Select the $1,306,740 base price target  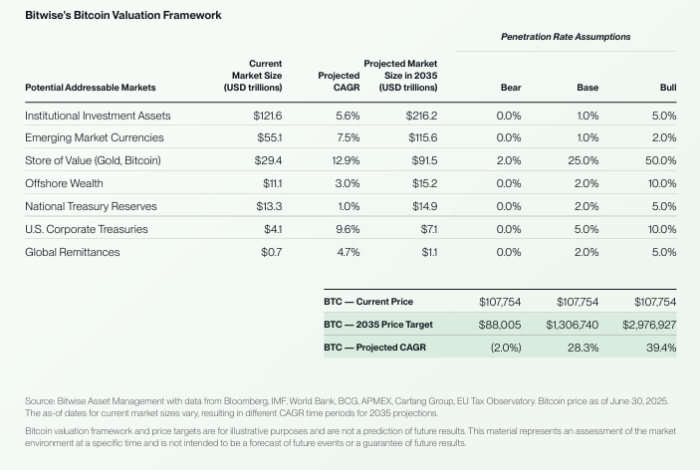coord(573,324)
